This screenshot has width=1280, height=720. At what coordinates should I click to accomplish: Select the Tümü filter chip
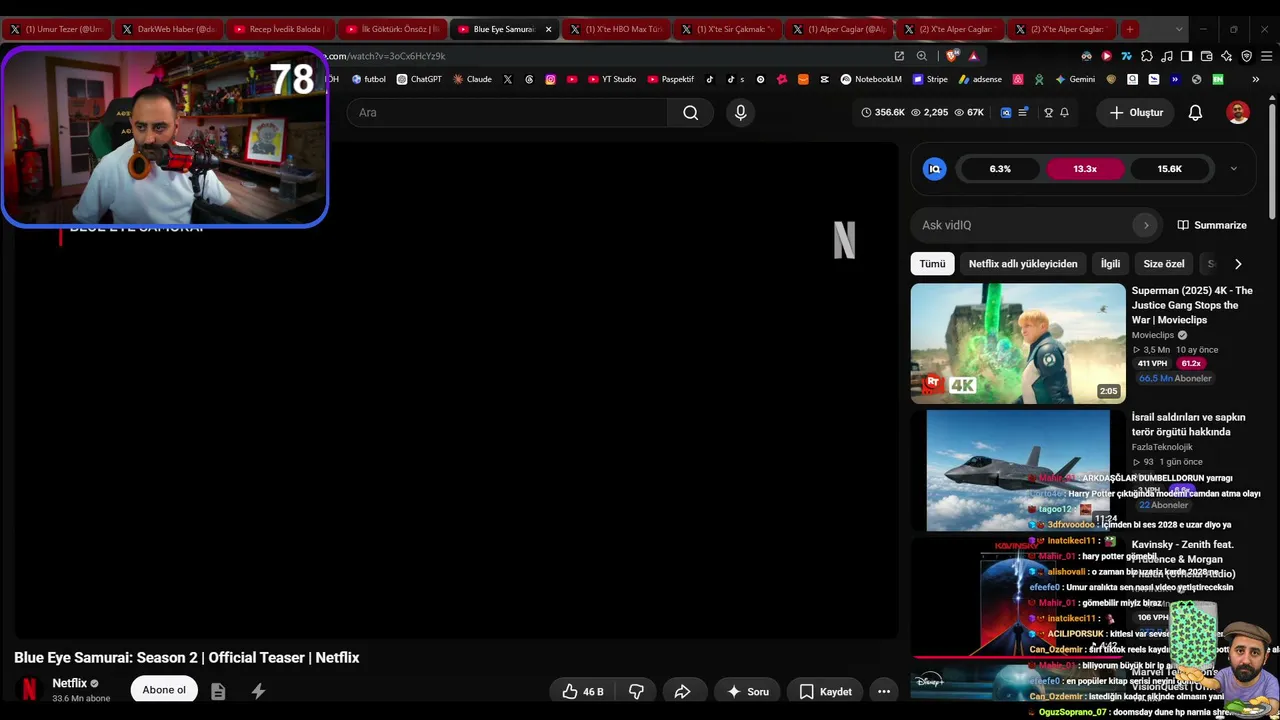coord(932,264)
